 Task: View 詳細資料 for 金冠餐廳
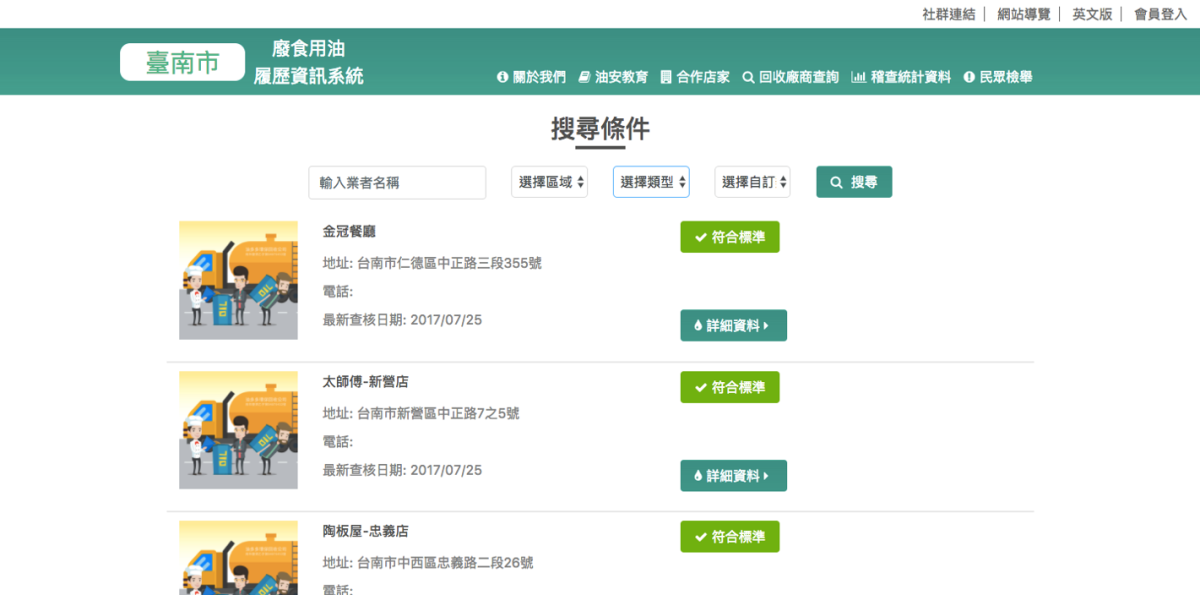point(733,326)
